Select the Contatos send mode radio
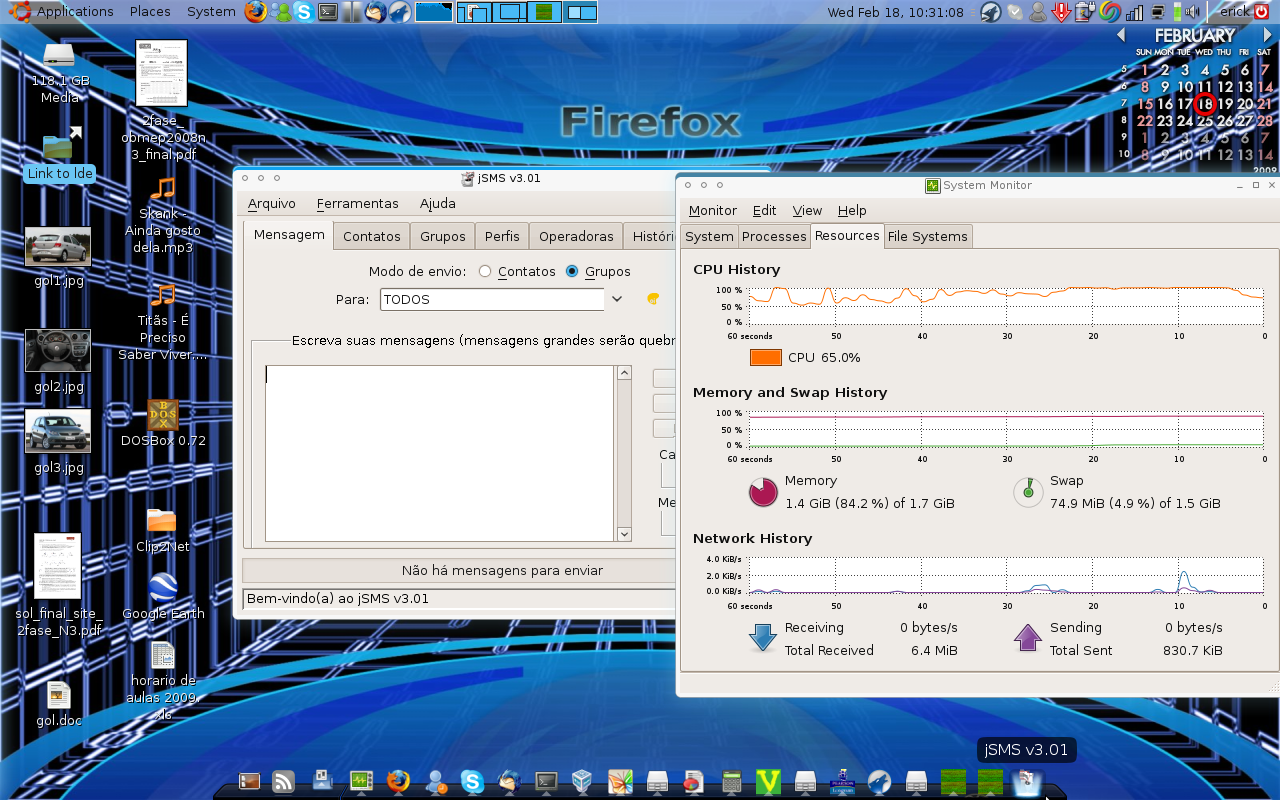This screenshot has height=800, width=1280. (485, 271)
